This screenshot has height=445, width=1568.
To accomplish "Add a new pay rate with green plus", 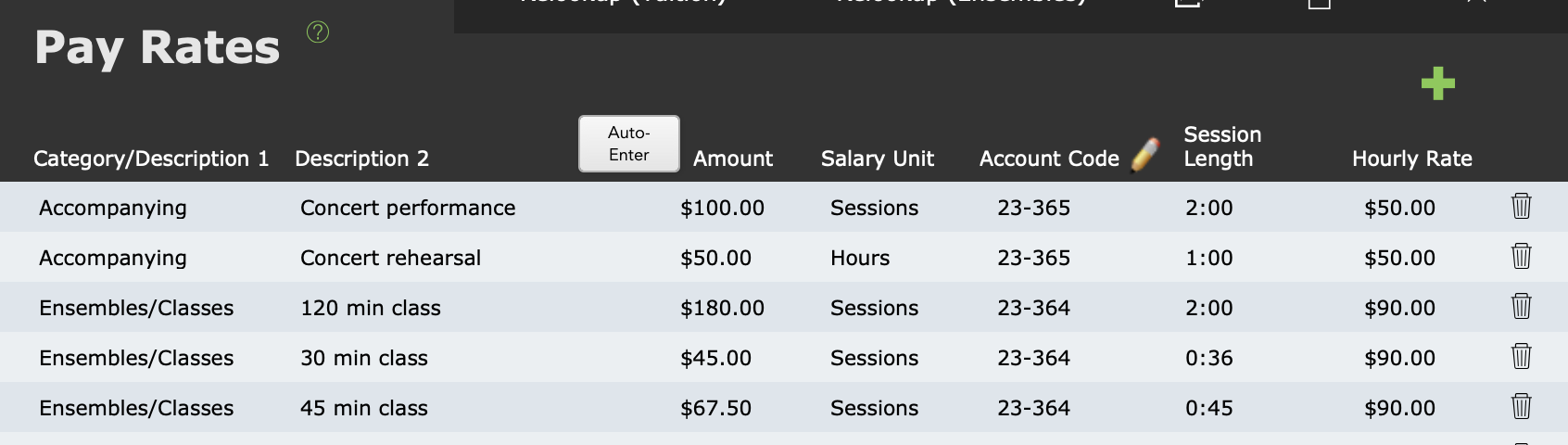I will pos(1437,83).
